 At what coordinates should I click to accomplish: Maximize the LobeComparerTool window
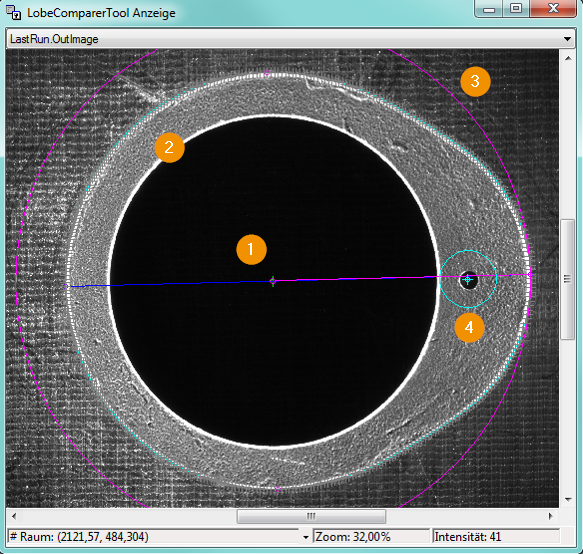[516, 9]
